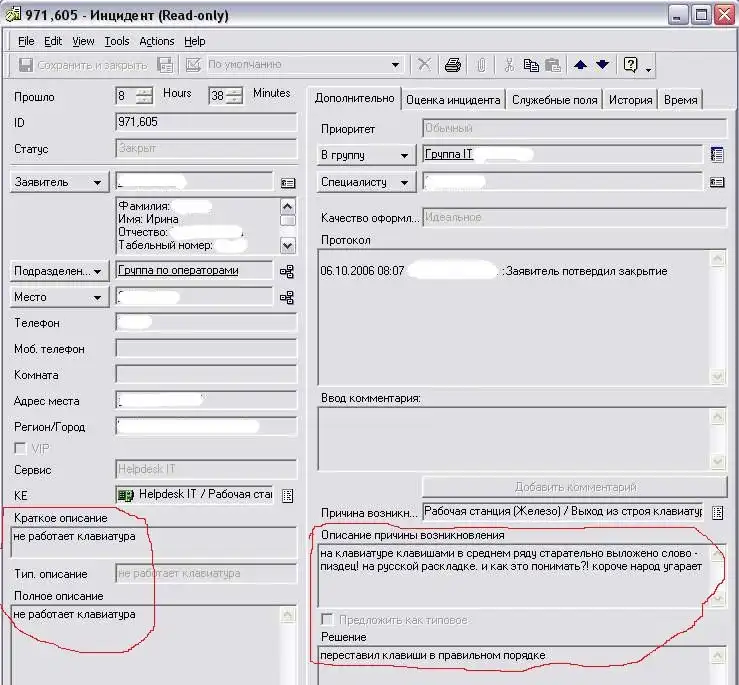Open the В группу dropdown

tap(365, 155)
